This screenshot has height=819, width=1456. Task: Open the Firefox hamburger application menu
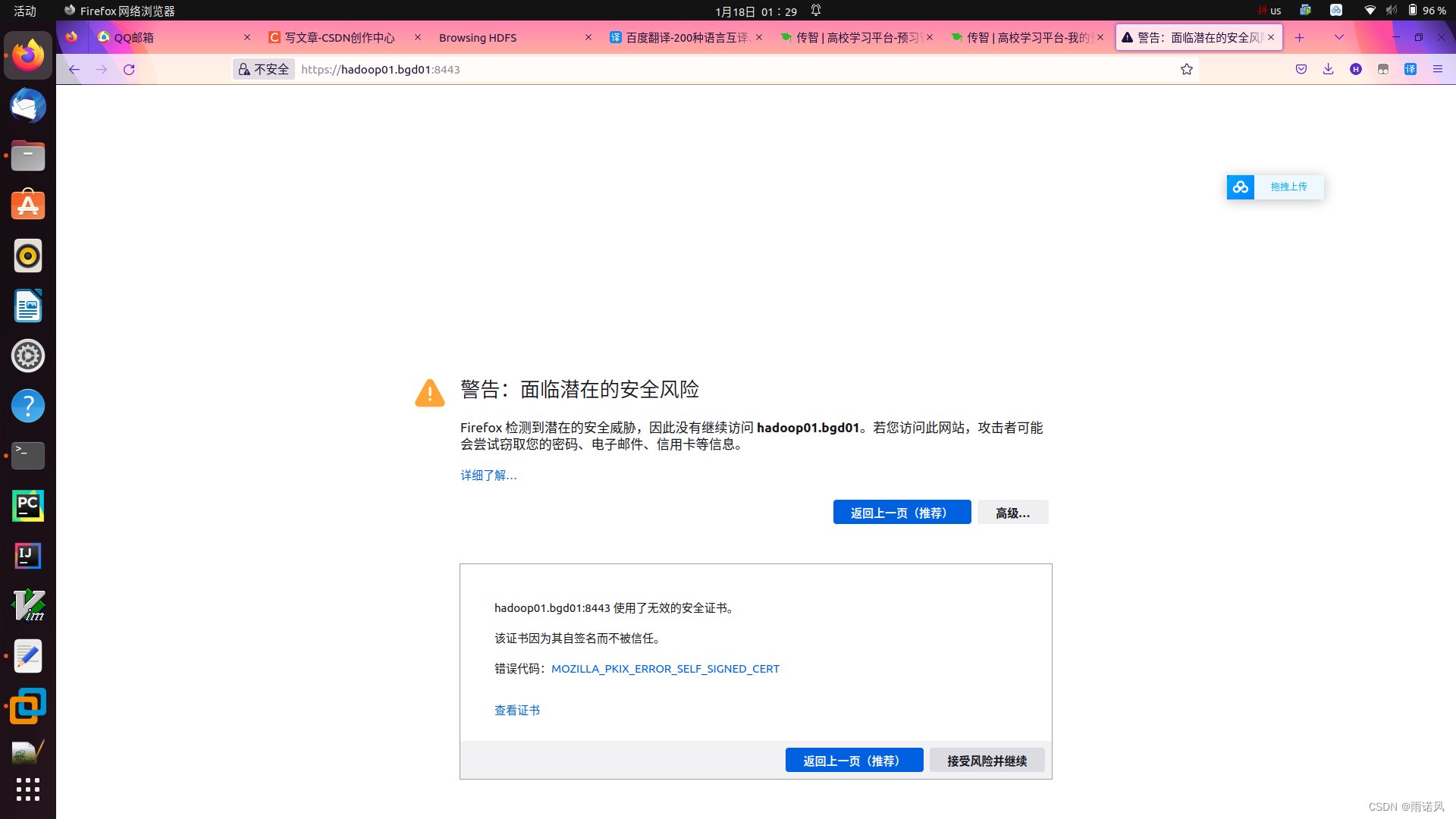tap(1438, 70)
